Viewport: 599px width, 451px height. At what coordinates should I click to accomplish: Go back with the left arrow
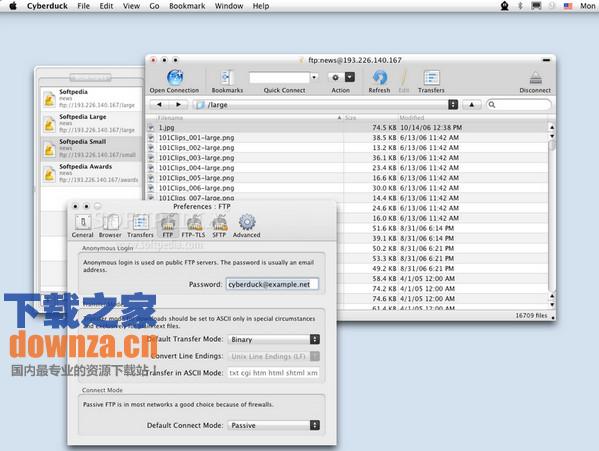159,105
